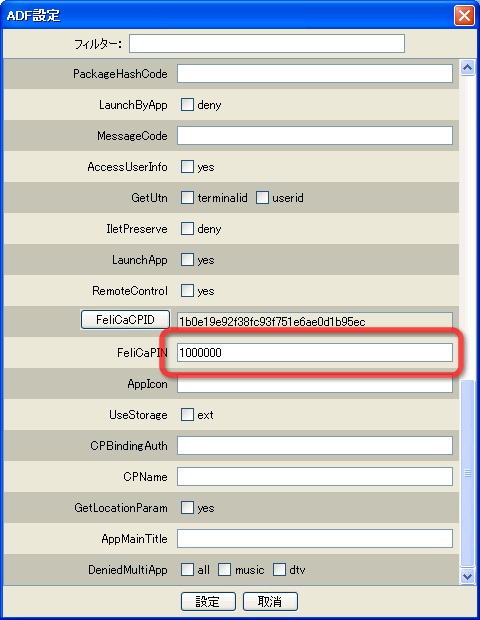Image resolution: width=480 pixels, height=620 pixels.
Task: Check the LaunchByApp deny checkbox
Action: pos(187,105)
